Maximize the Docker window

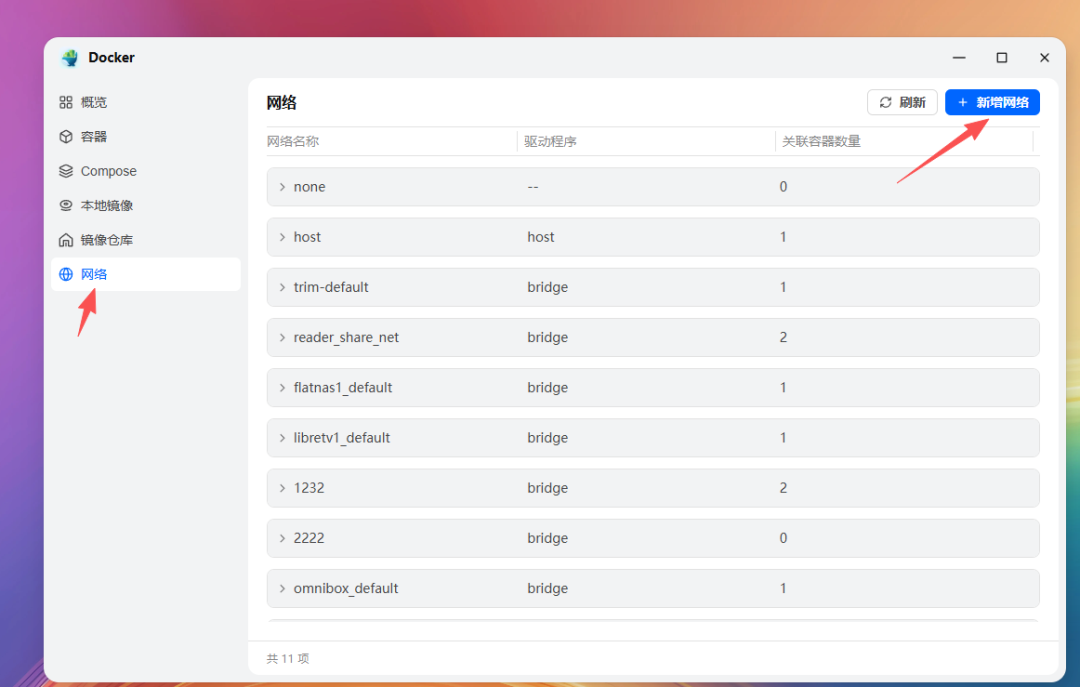coord(1001,58)
